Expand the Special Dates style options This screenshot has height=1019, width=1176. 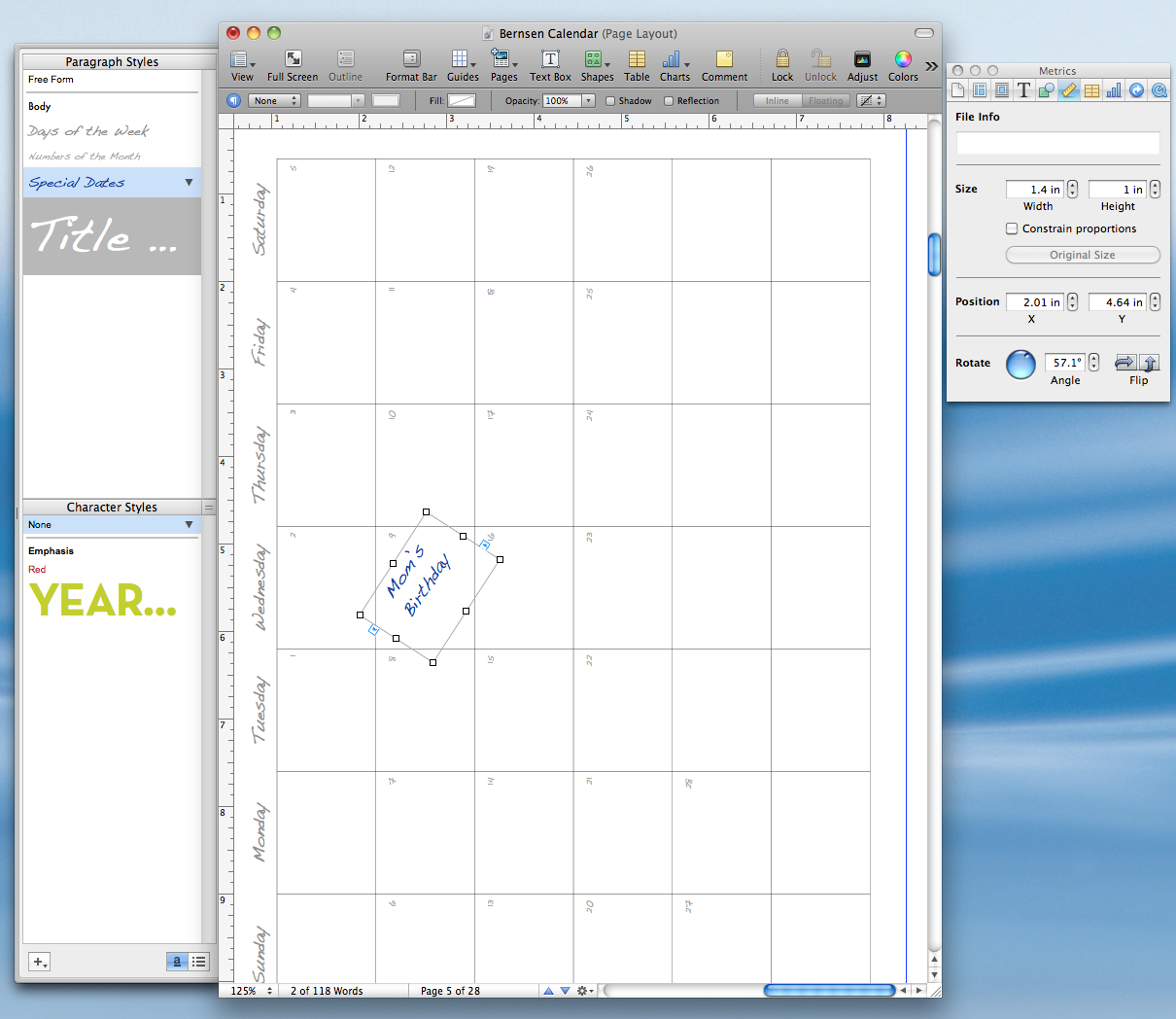click(190, 182)
